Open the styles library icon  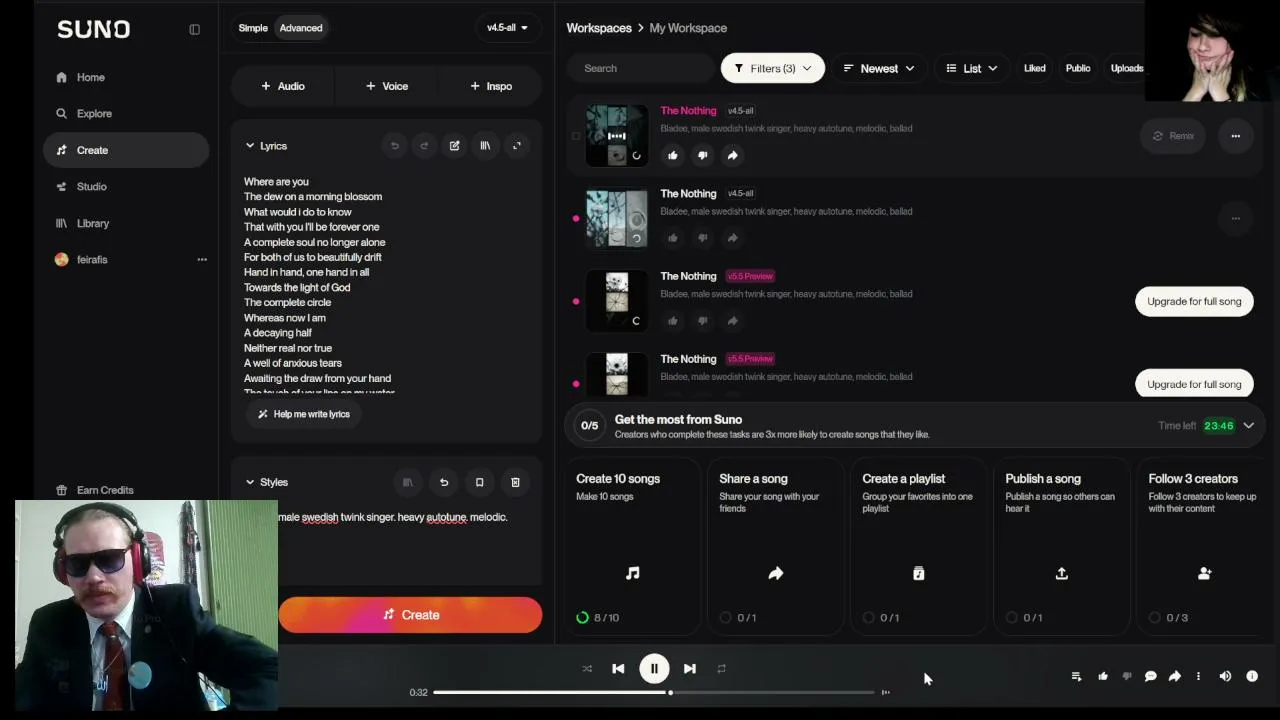pos(408,482)
